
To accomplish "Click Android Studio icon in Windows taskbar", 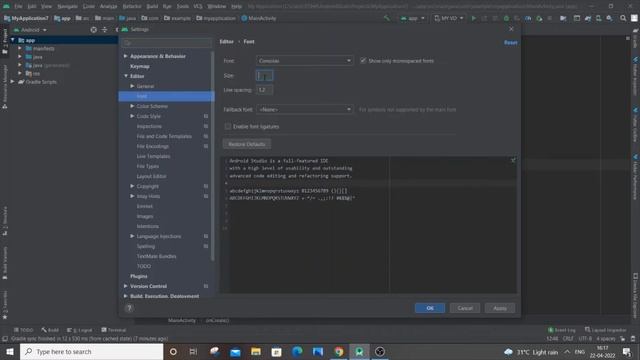I will (359, 351).
